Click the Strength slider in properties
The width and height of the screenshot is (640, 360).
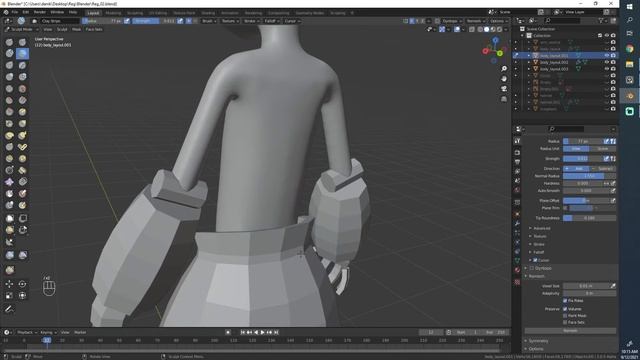point(583,159)
